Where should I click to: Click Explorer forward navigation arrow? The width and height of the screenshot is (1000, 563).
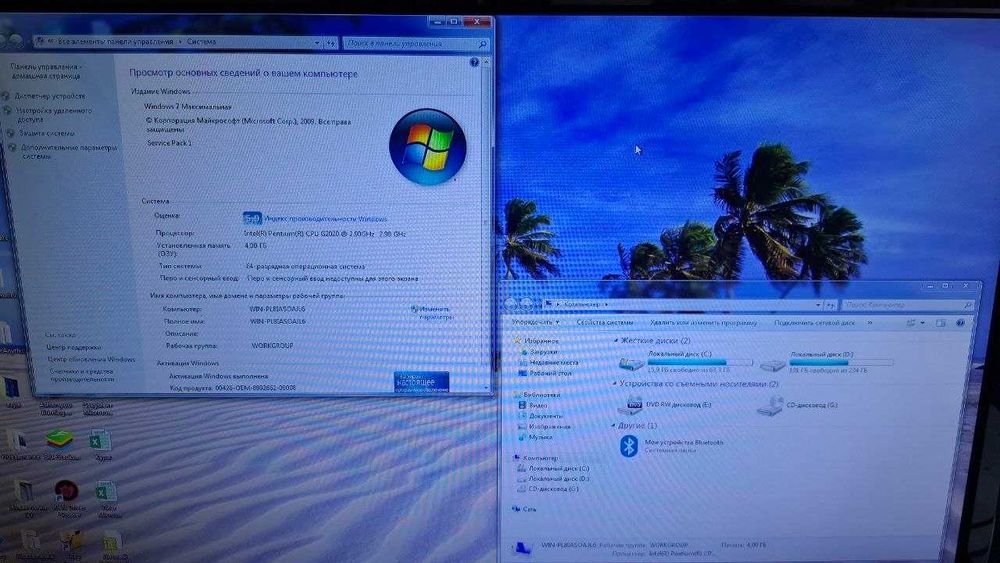(527, 304)
